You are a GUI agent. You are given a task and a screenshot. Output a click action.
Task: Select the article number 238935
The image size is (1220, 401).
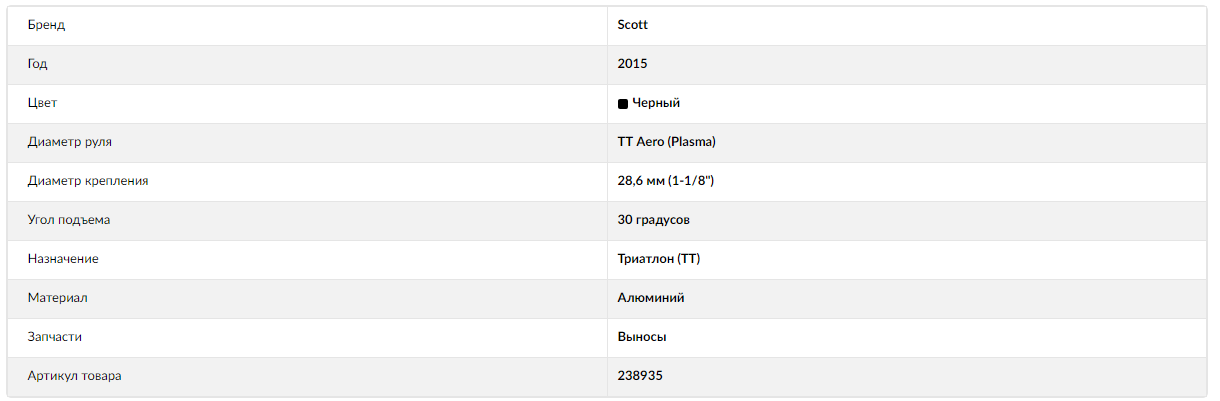640,376
